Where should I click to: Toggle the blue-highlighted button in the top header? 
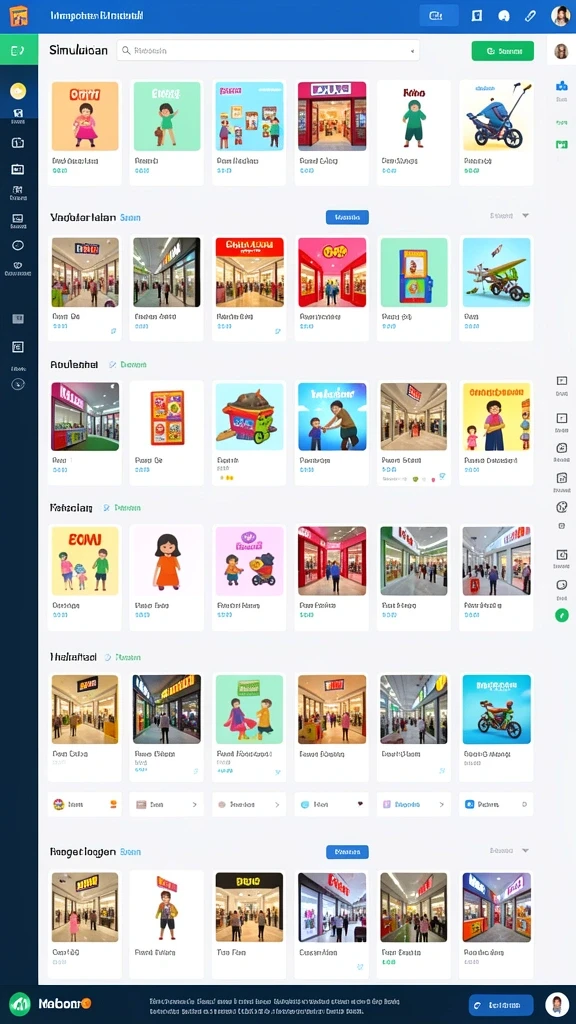(438, 16)
